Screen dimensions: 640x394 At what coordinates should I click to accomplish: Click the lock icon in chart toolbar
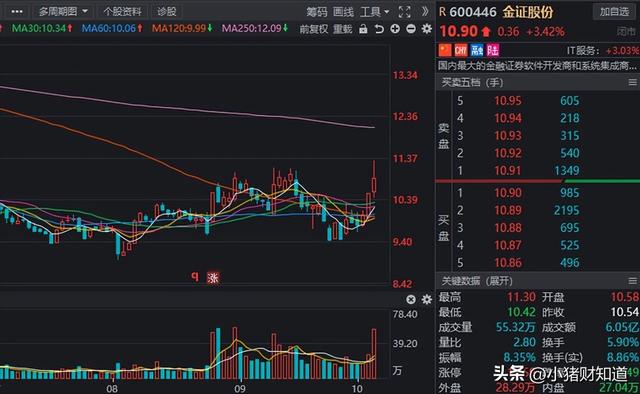(x=363, y=29)
